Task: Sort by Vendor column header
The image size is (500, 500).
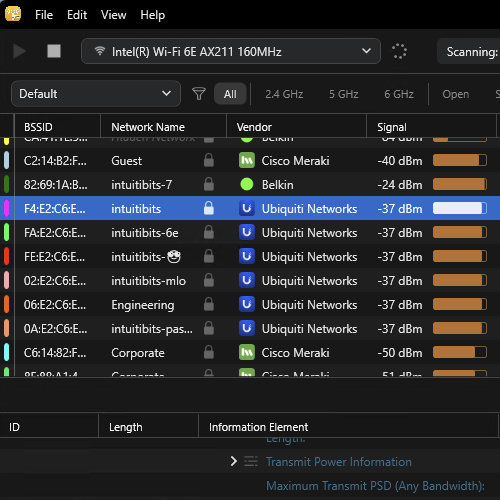Action: click(296, 127)
